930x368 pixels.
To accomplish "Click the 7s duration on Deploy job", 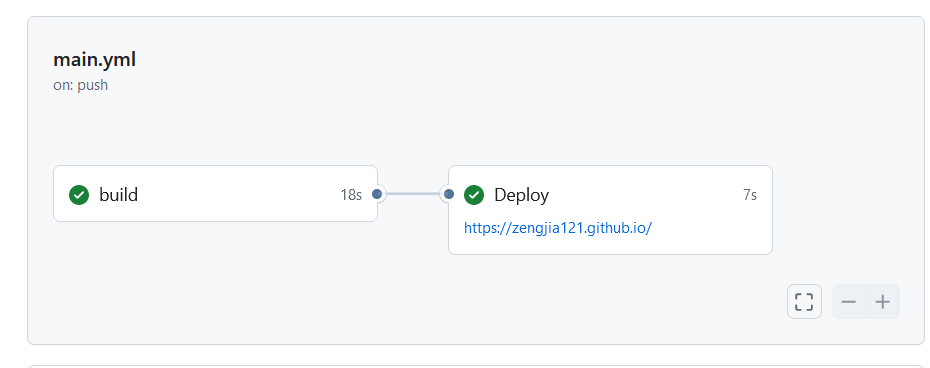I will [750, 195].
